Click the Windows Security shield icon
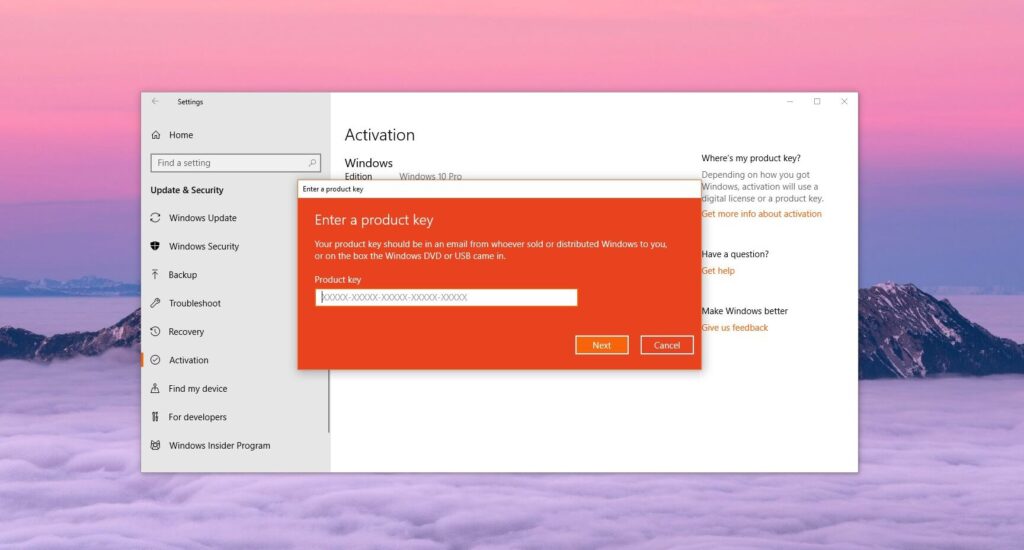 (155, 246)
